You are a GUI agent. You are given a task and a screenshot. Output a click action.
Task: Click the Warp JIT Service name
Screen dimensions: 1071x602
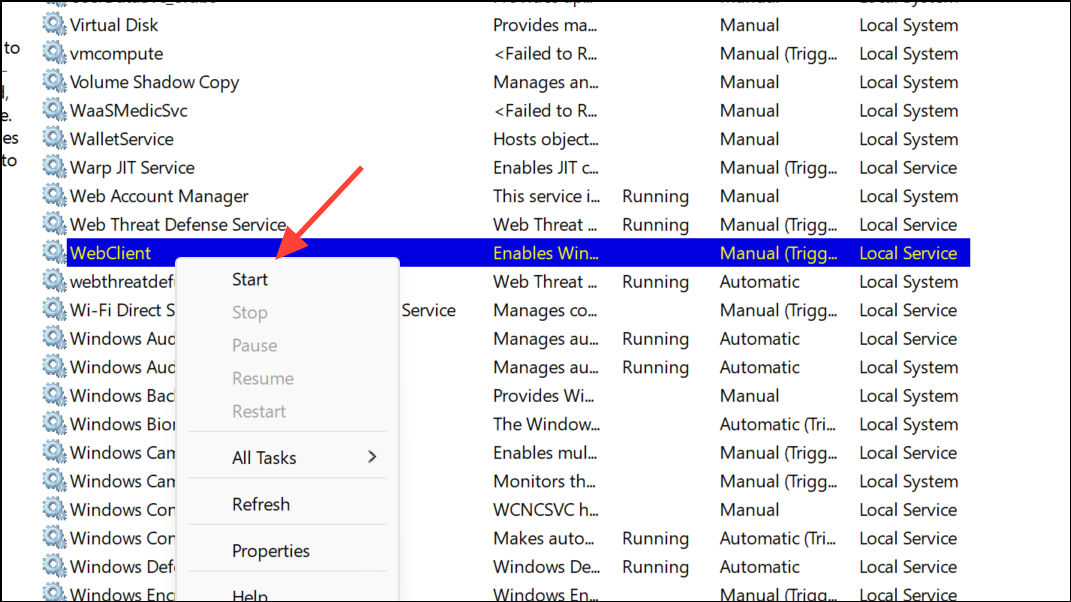(x=132, y=167)
